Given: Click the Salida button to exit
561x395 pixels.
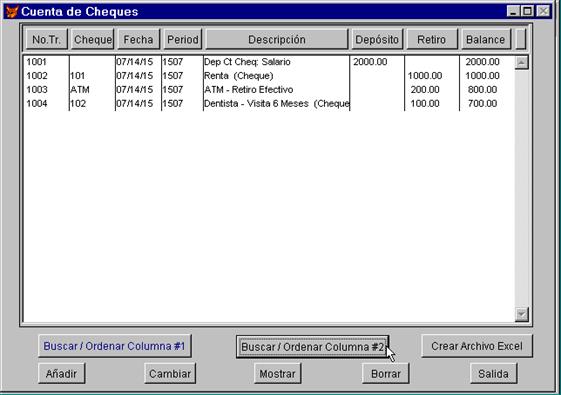Looking at the screenshot, I should click(493, 374).
